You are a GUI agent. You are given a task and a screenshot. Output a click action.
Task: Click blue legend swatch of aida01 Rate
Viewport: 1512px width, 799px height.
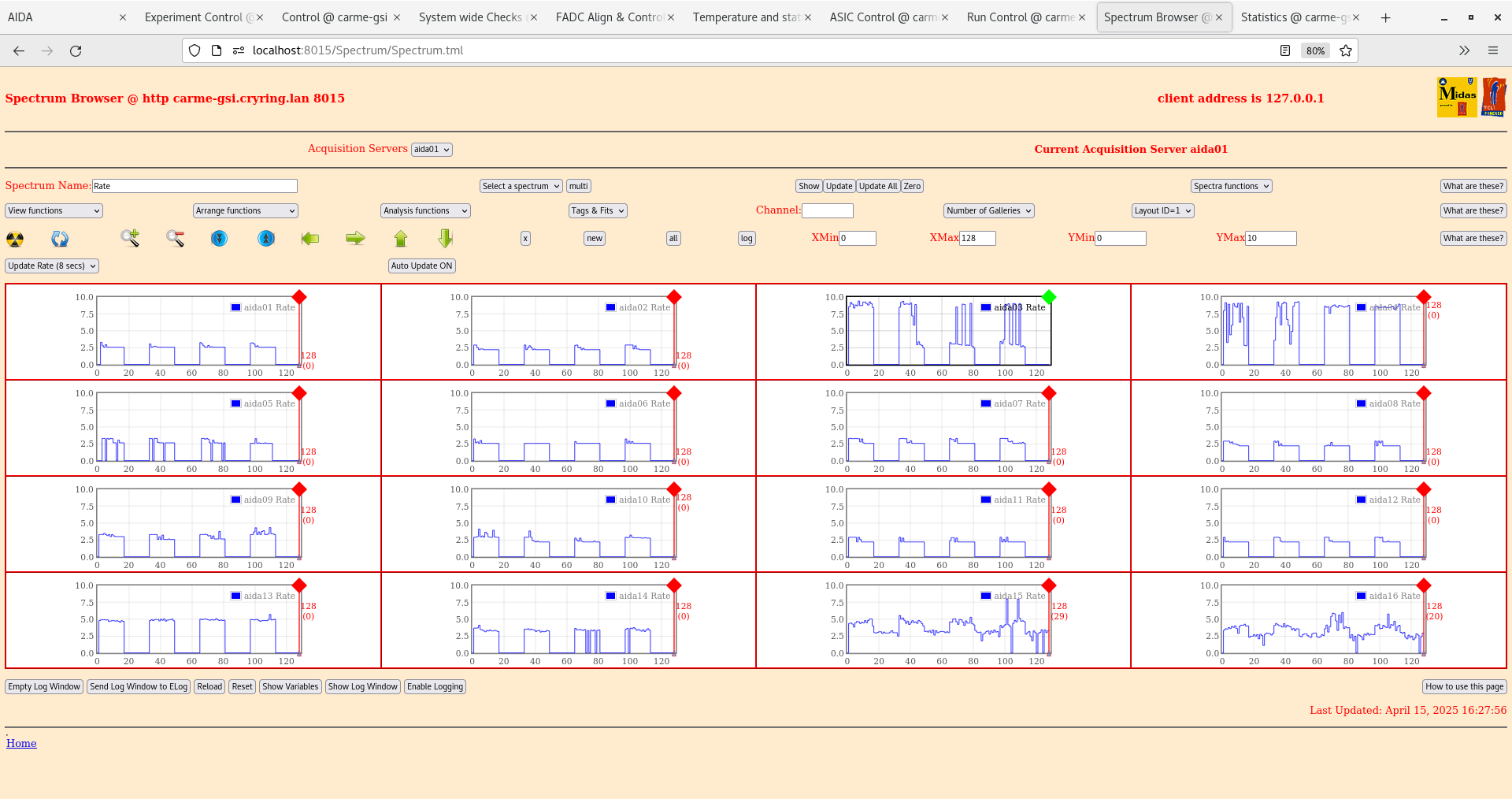click(x=235, y=307)
